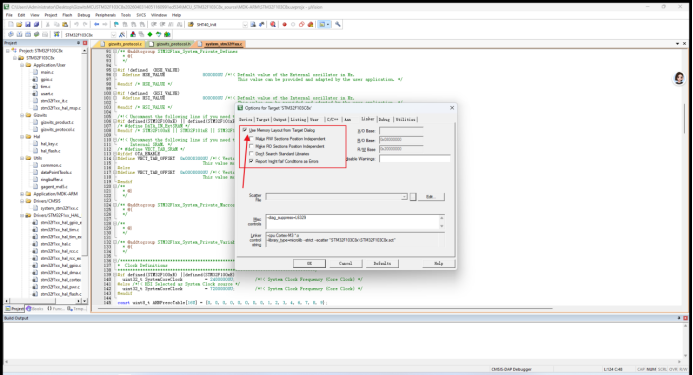Click the Build target icon
This screenshot has width=693, height=375.
point(19,34)
